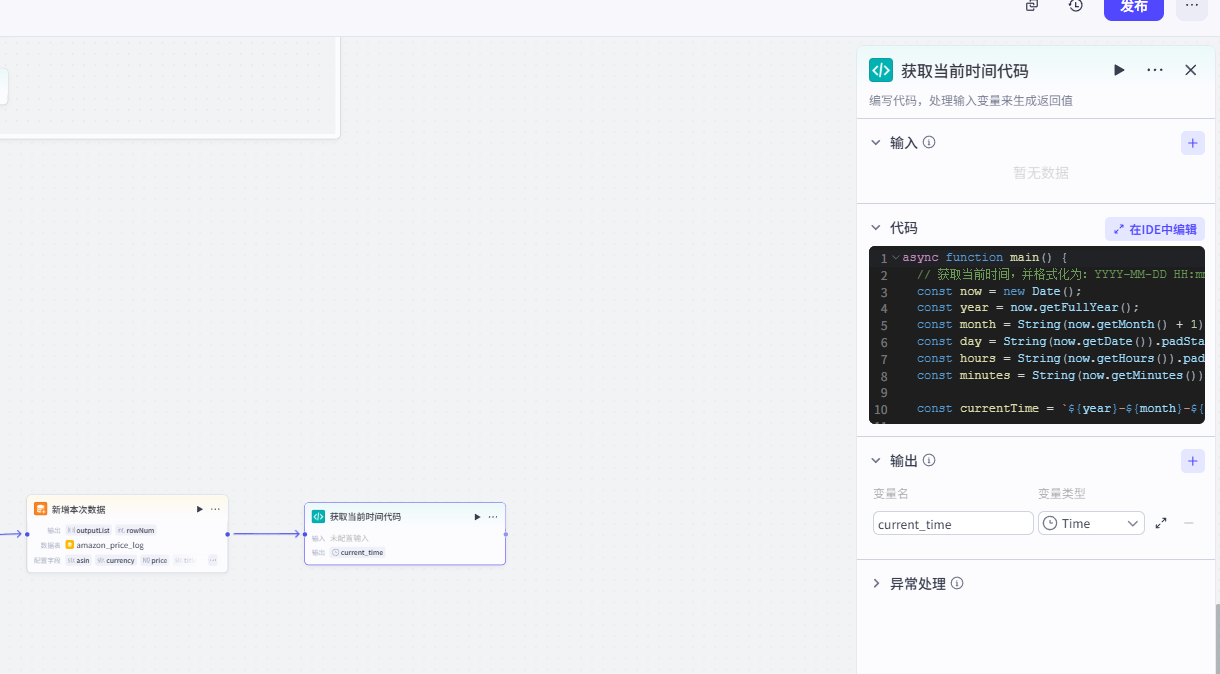Image resolution: width=1220 pixels, height=674 pixels.
Task: Select the 新增本次数据 node title
Action: click(78, 510)
